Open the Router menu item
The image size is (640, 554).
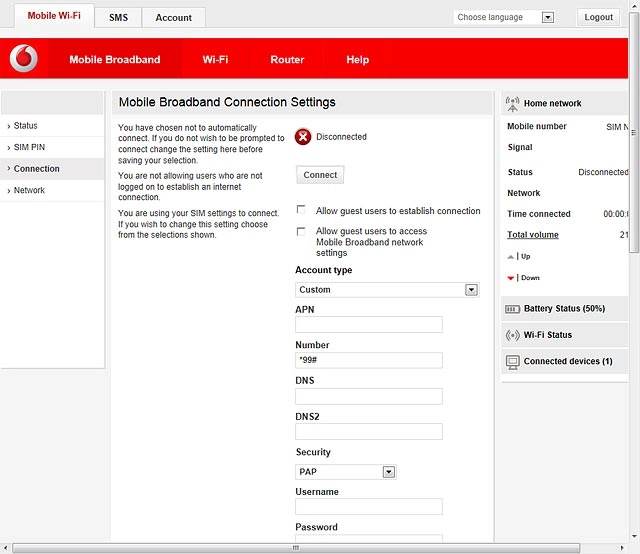click(x=287, y=60)
